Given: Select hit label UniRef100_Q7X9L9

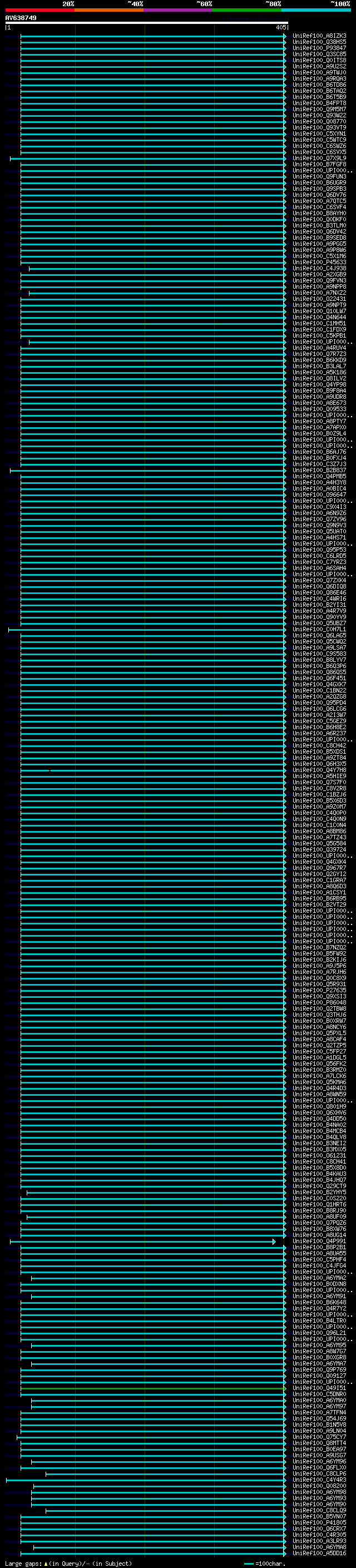Looking at the screenshot, I should coord(319,159).
